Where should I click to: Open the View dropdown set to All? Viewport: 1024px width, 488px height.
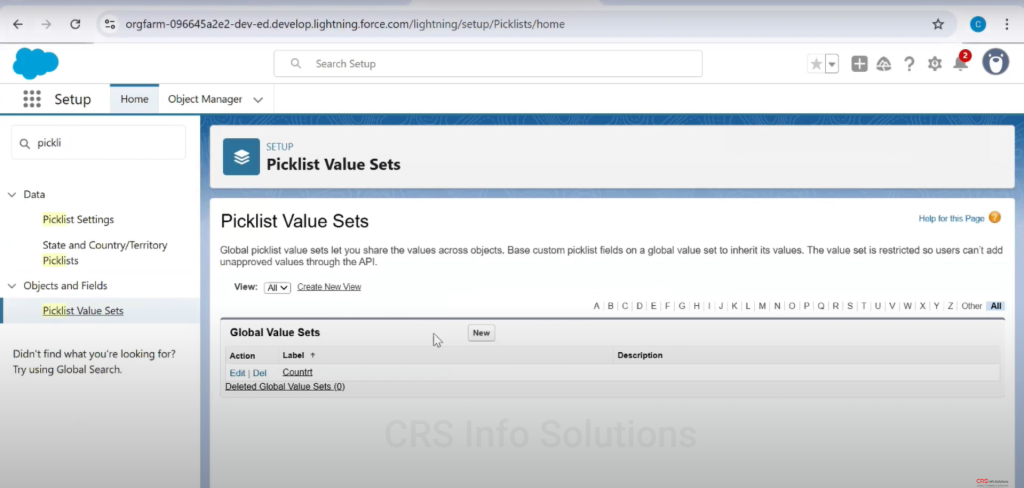(x=277, y=287)
